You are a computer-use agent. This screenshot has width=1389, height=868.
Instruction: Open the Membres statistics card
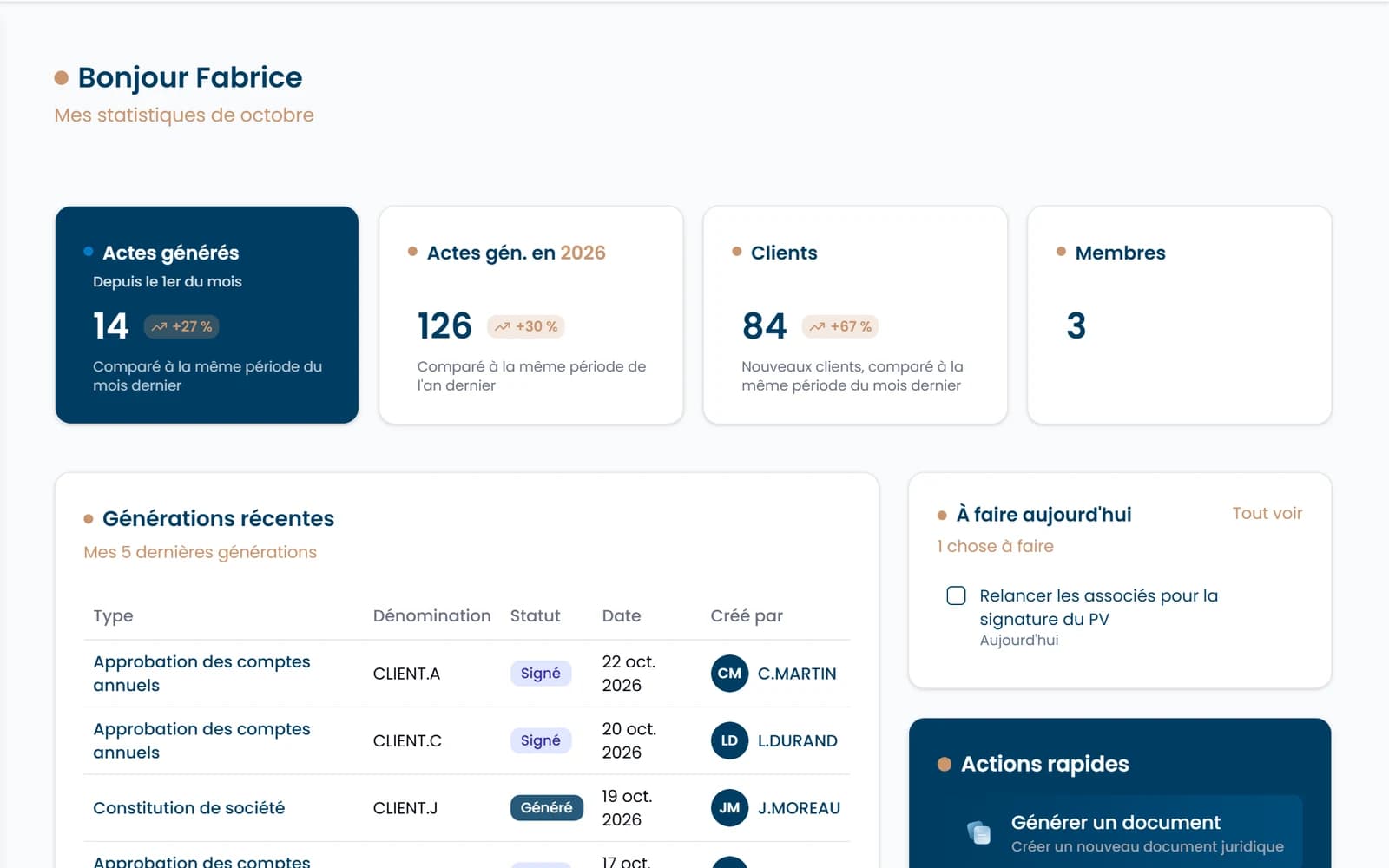tap(1179, 315)
